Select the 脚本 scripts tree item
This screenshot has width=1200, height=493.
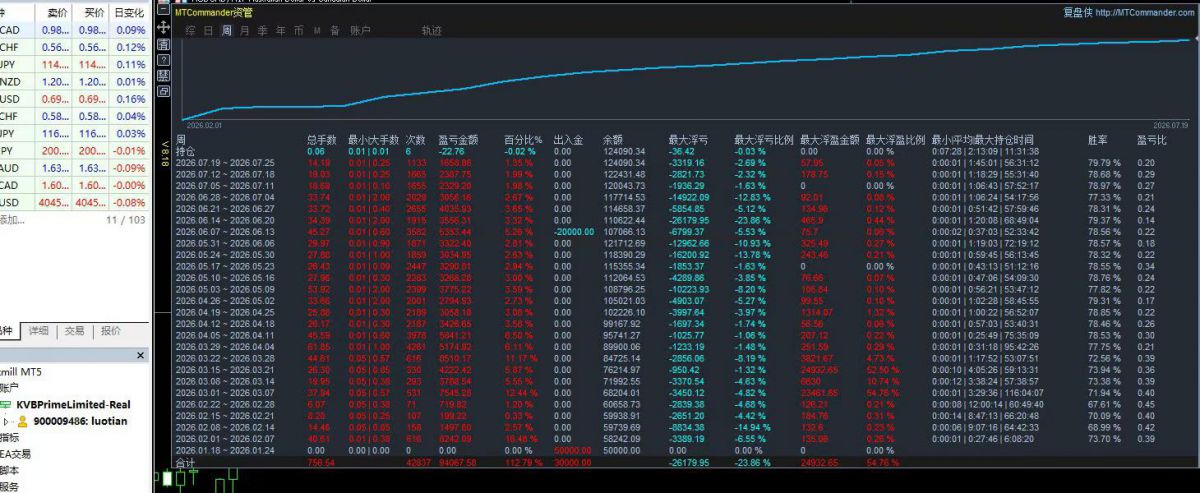coord(10,470)
